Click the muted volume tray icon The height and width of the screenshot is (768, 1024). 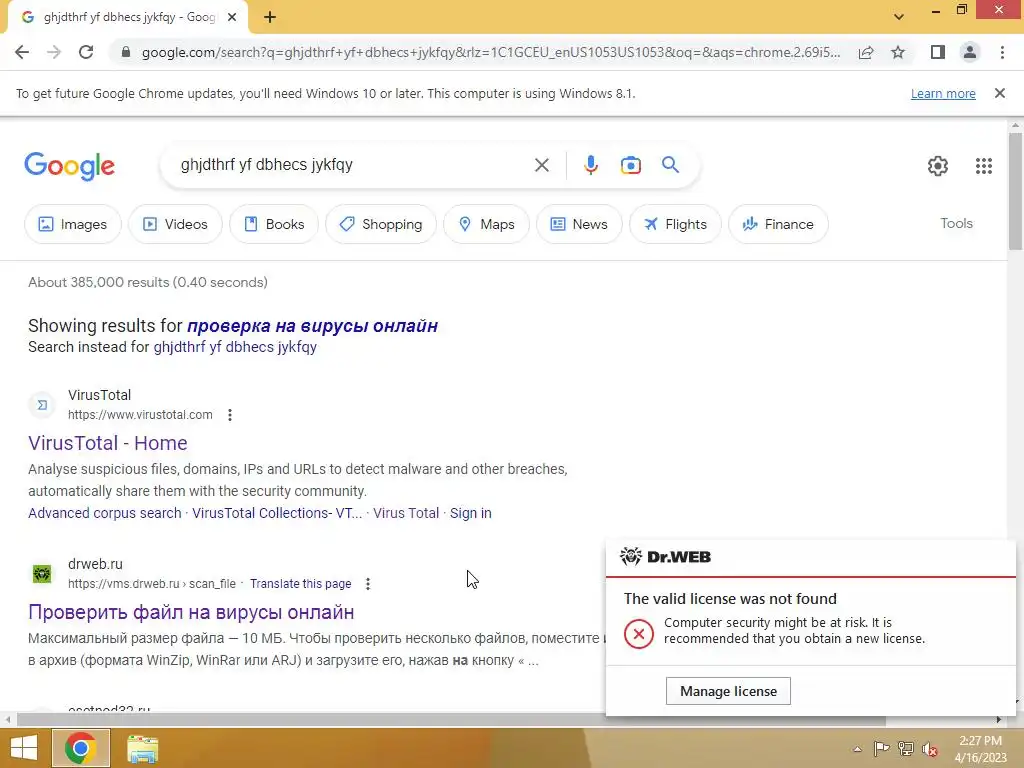(930, 749)
